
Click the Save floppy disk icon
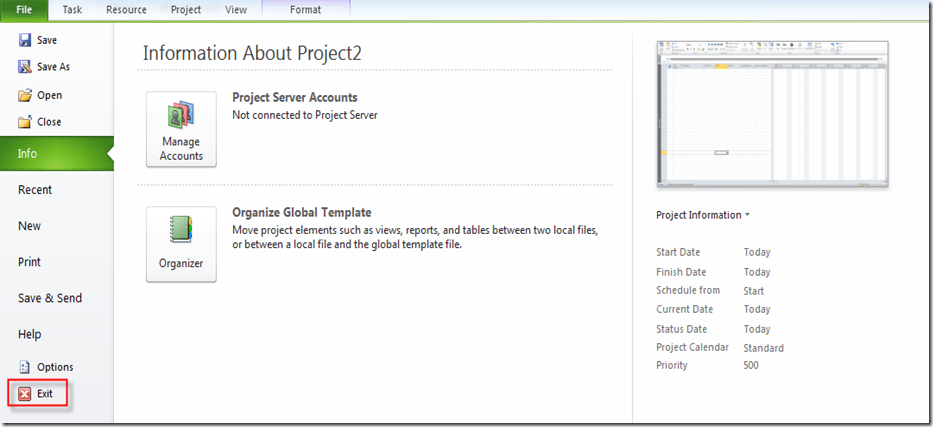tap(25, 40)
